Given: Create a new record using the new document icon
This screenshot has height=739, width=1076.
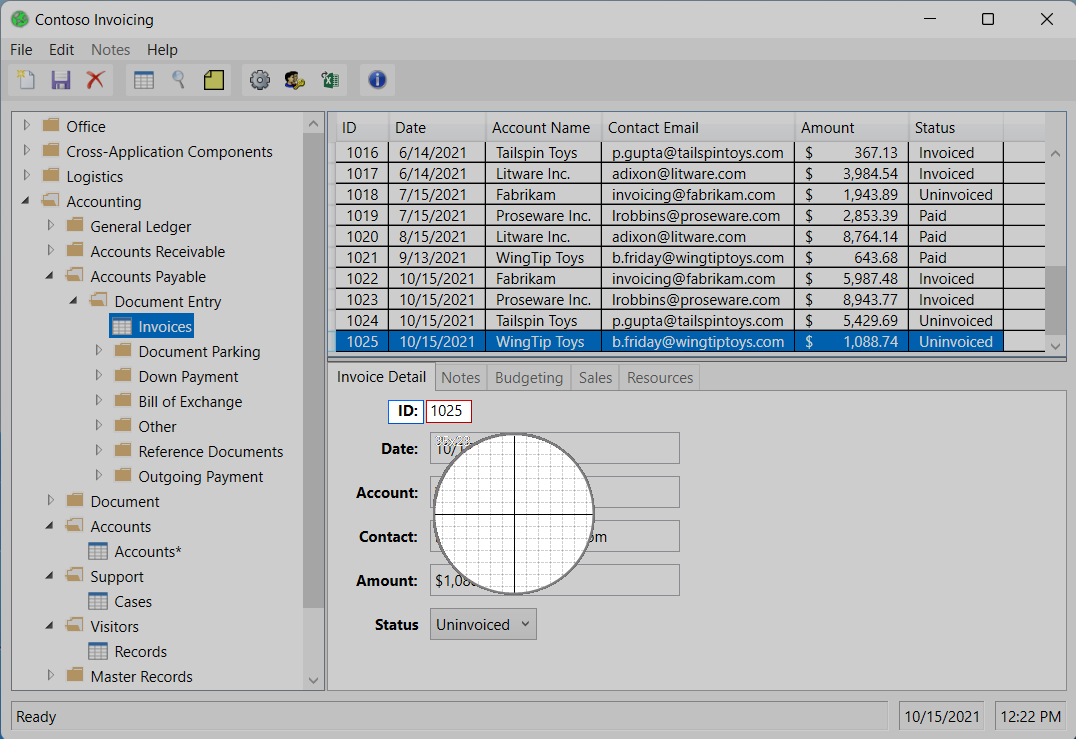Looking at the screenshot, I should pos(25,80).
